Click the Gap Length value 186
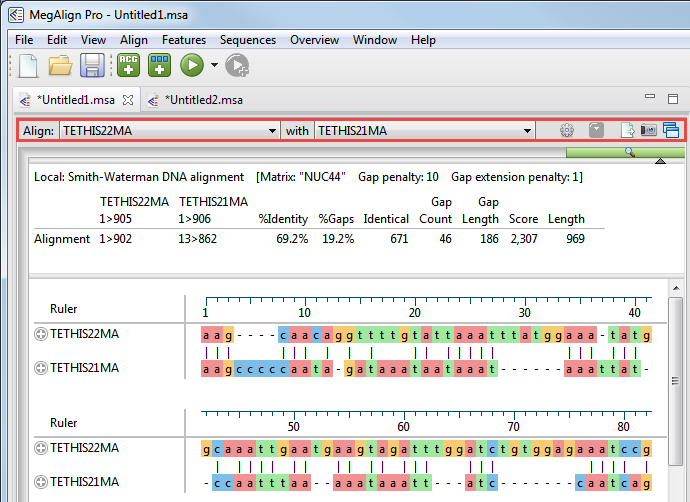Screen dimensions: 690x502 click(489, 239)
